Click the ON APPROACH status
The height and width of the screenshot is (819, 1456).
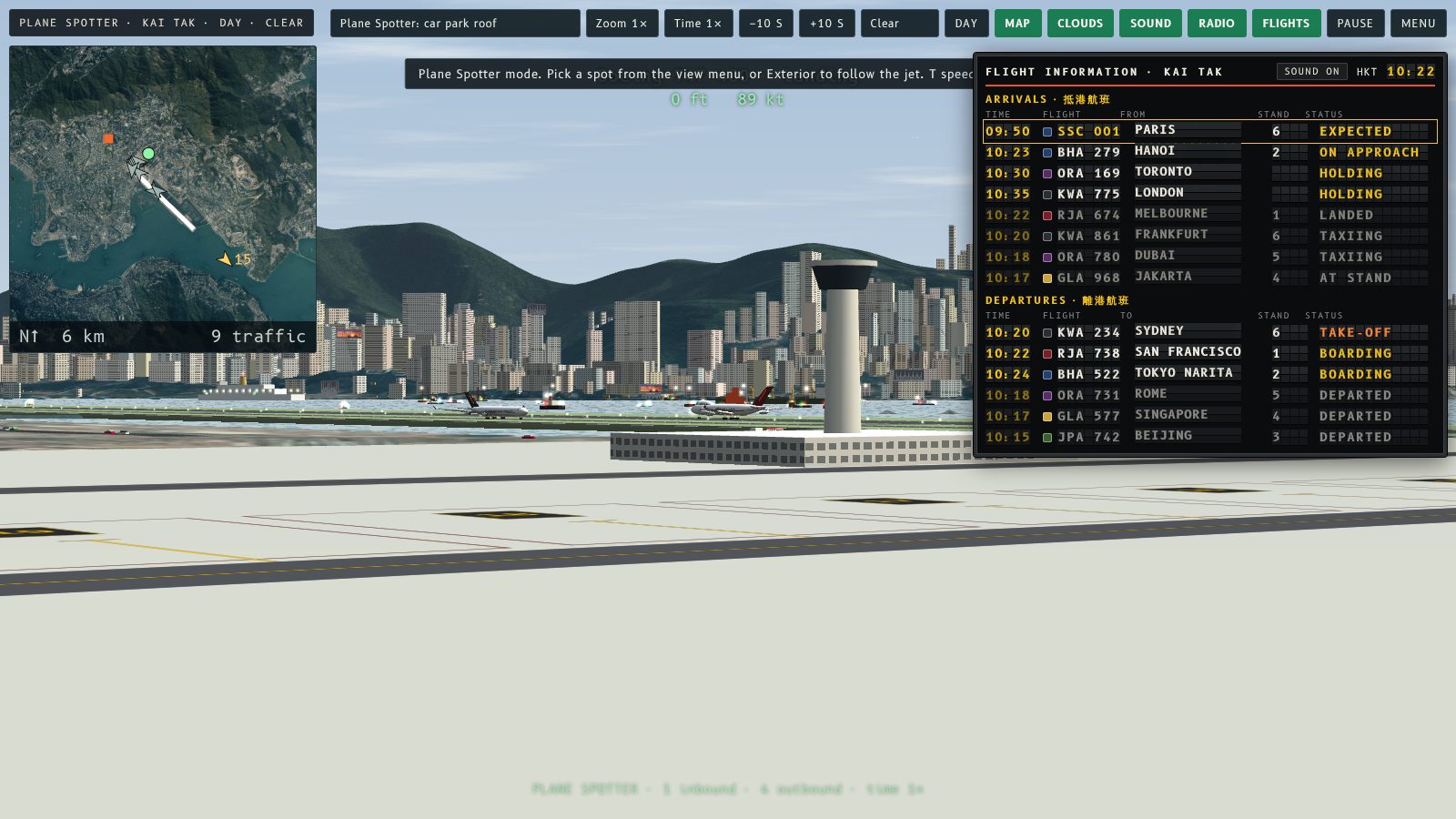click(1370, 153)
